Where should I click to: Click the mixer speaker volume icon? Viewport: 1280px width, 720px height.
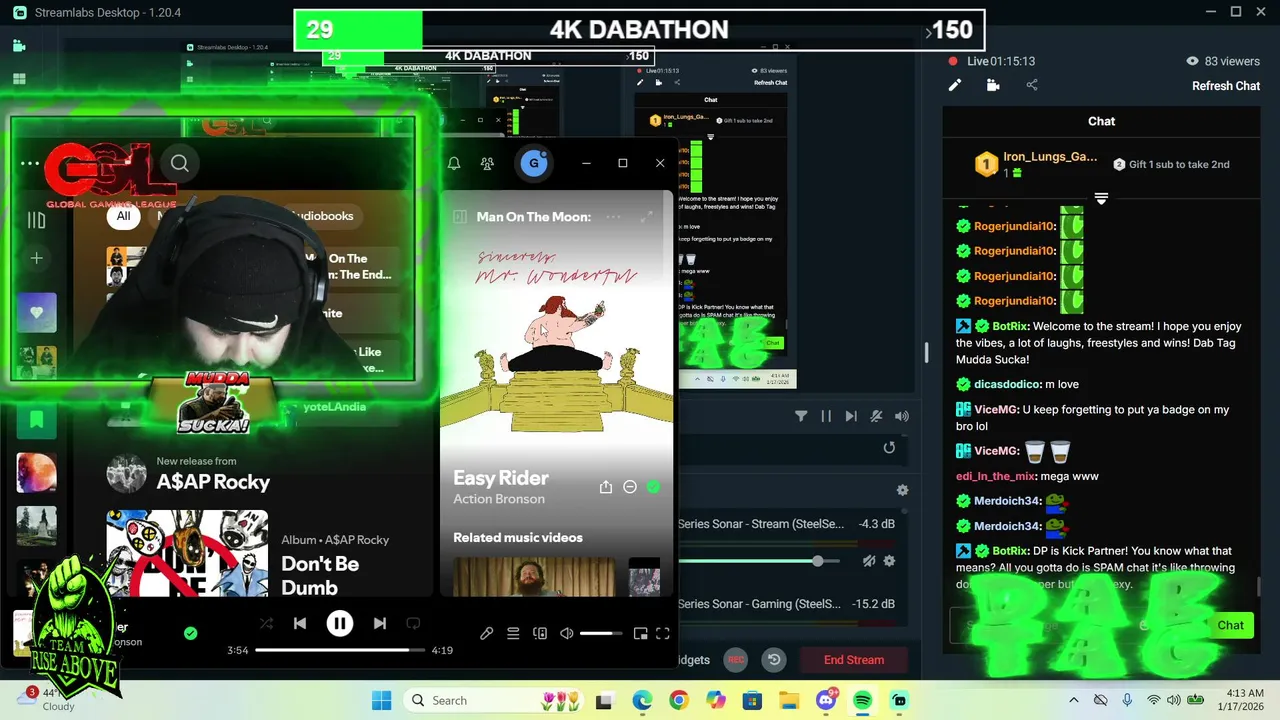[x=902, y=416]
